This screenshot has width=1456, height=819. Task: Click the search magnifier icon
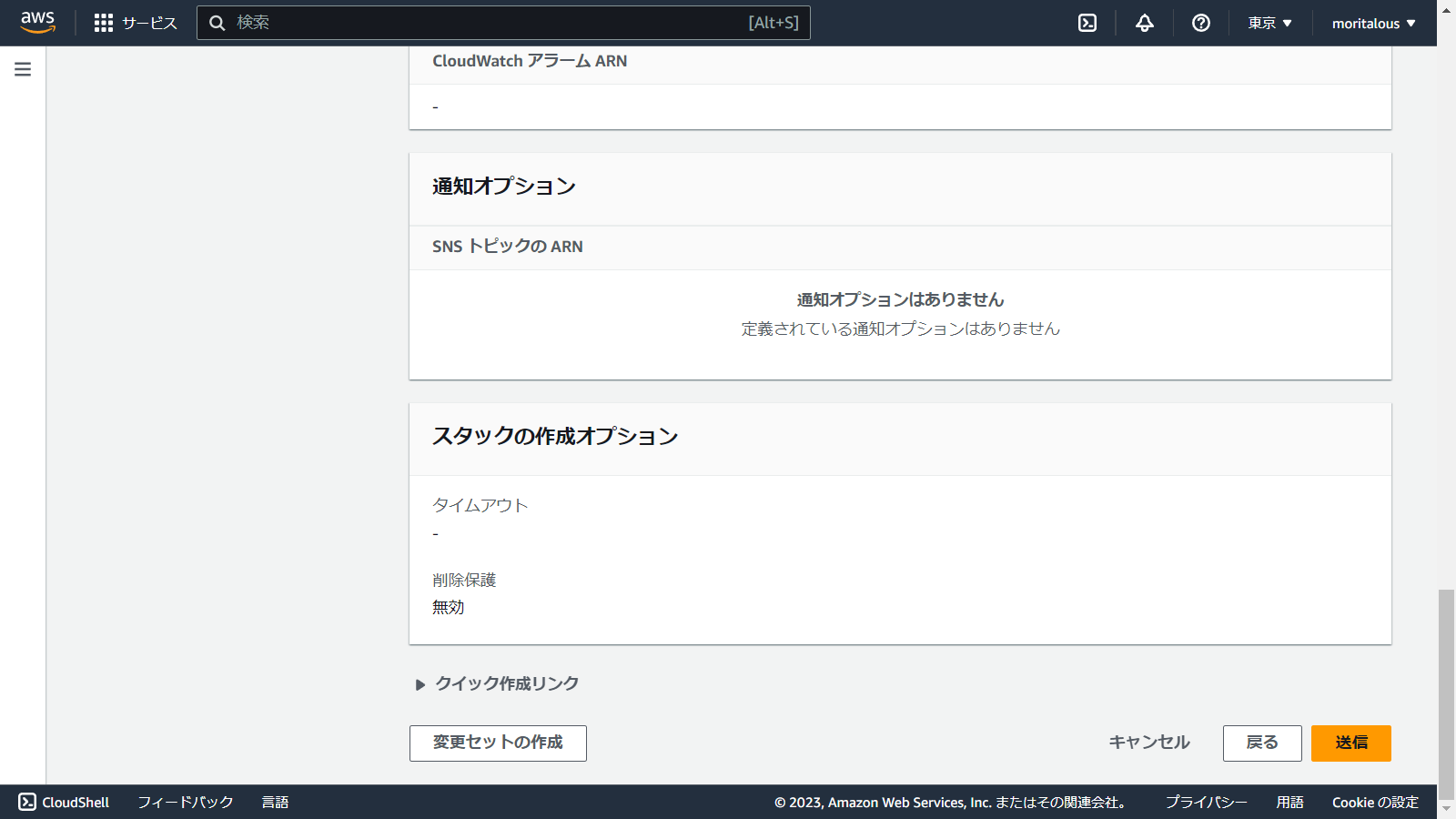pos(217,22)
